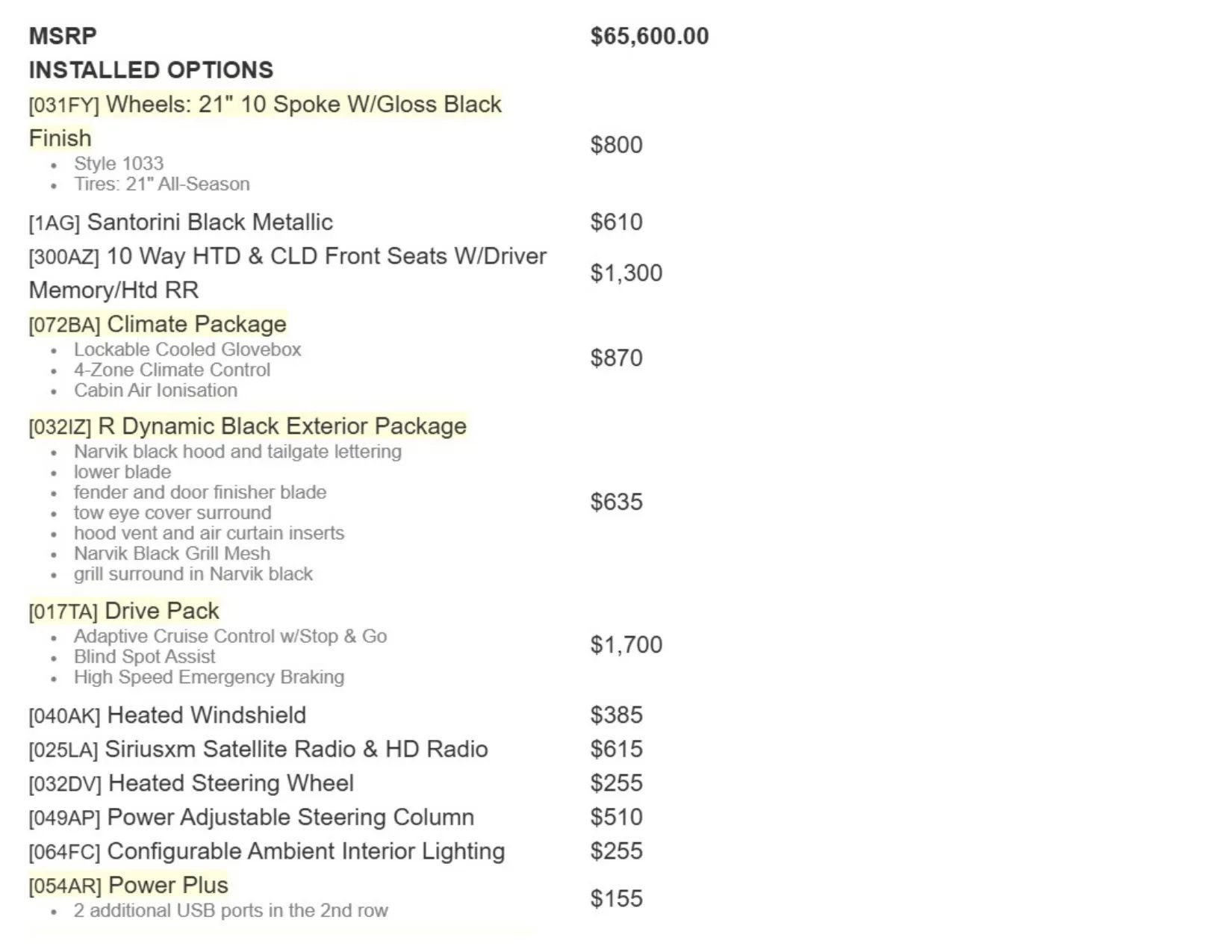Image resolution: width=1232 pixels, height=952 pixels.
Task: Click Power Adjustable Steering Column option
Action: point(252,818)
